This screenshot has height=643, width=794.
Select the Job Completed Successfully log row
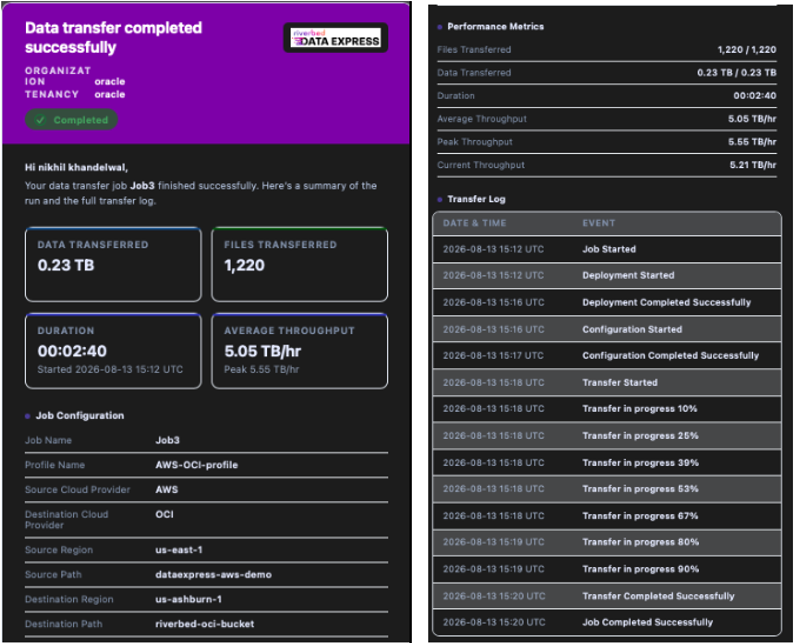(607, 622)
